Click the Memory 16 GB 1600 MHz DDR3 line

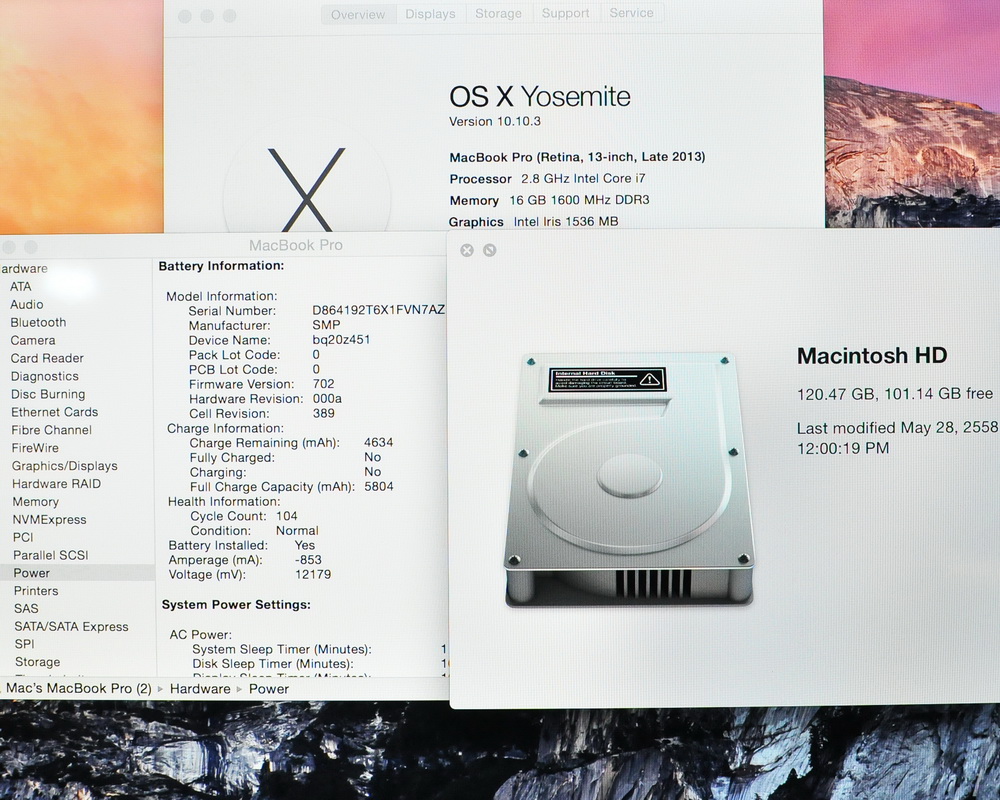549,200
